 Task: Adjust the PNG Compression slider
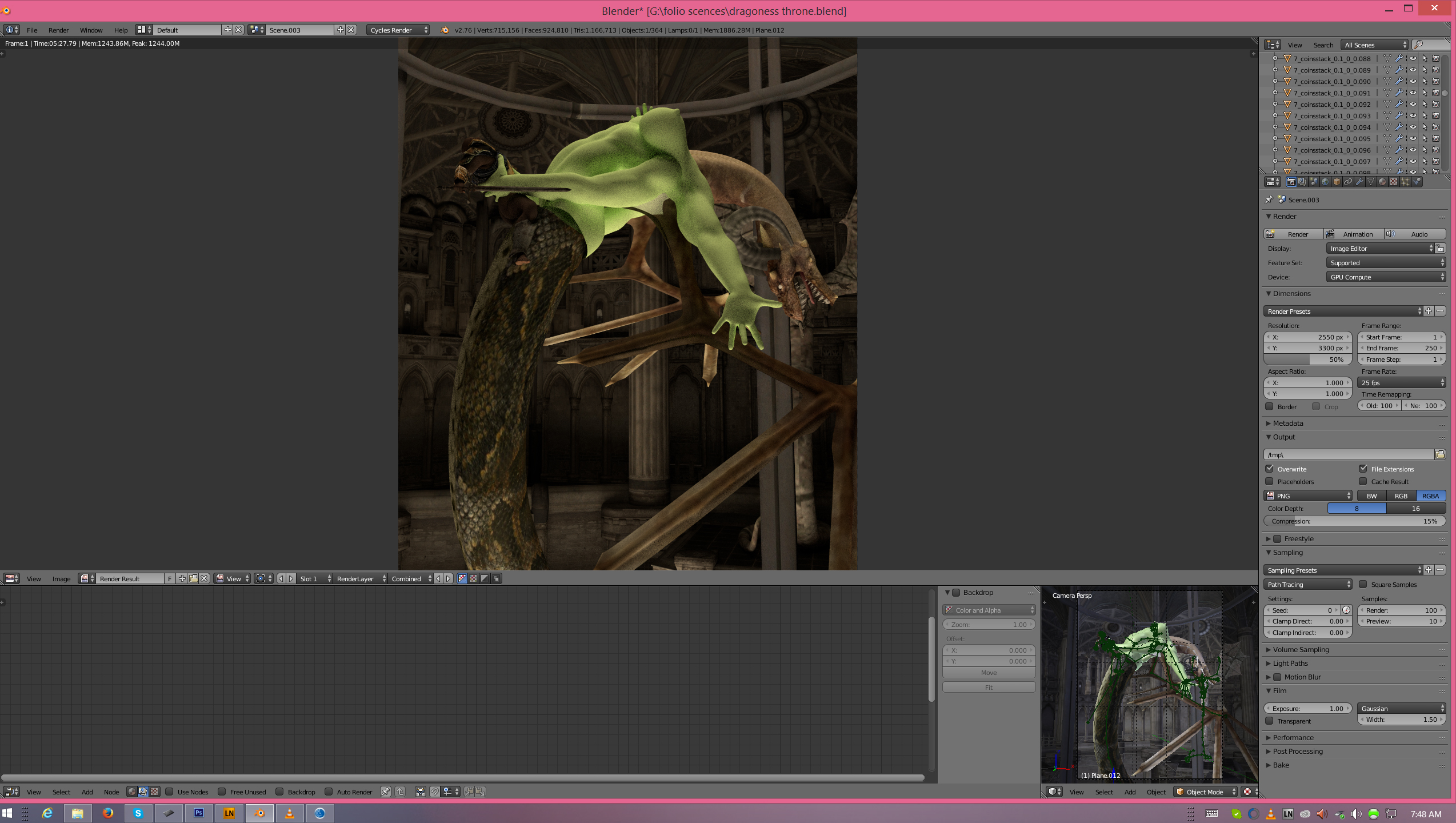pyautogui.click(x=1354, y=521)
